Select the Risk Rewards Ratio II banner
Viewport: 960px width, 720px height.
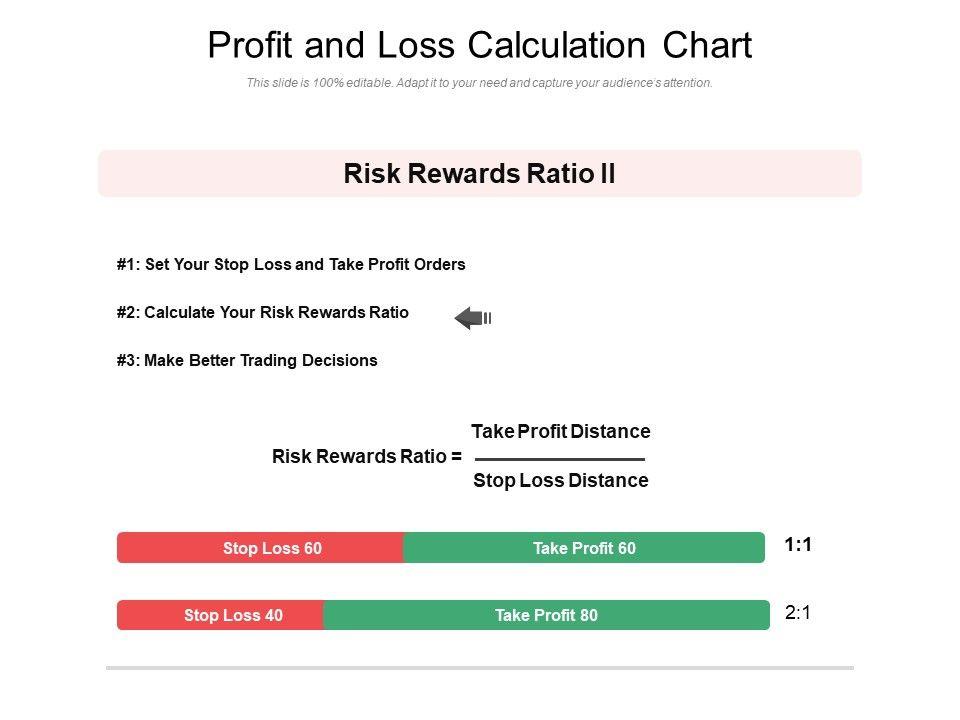(x=479, y=174)
